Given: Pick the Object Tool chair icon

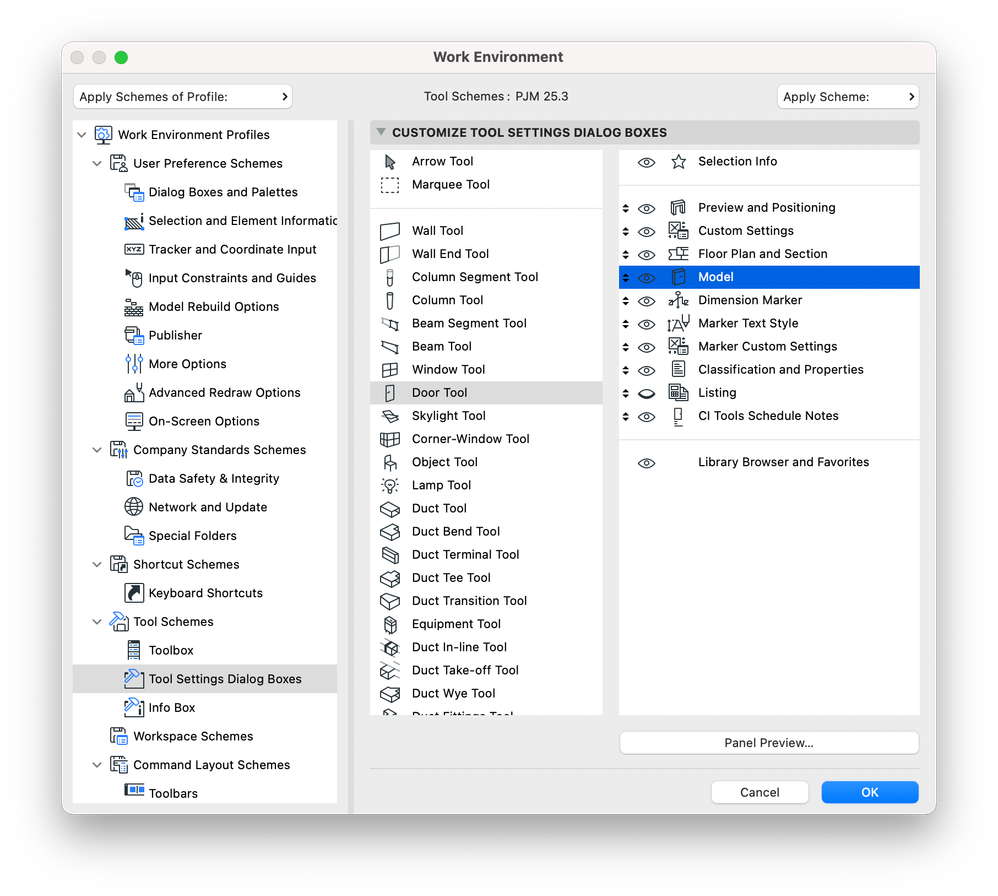Looking at the screenshot, I should pyautogui.click(x=390, y=462).
